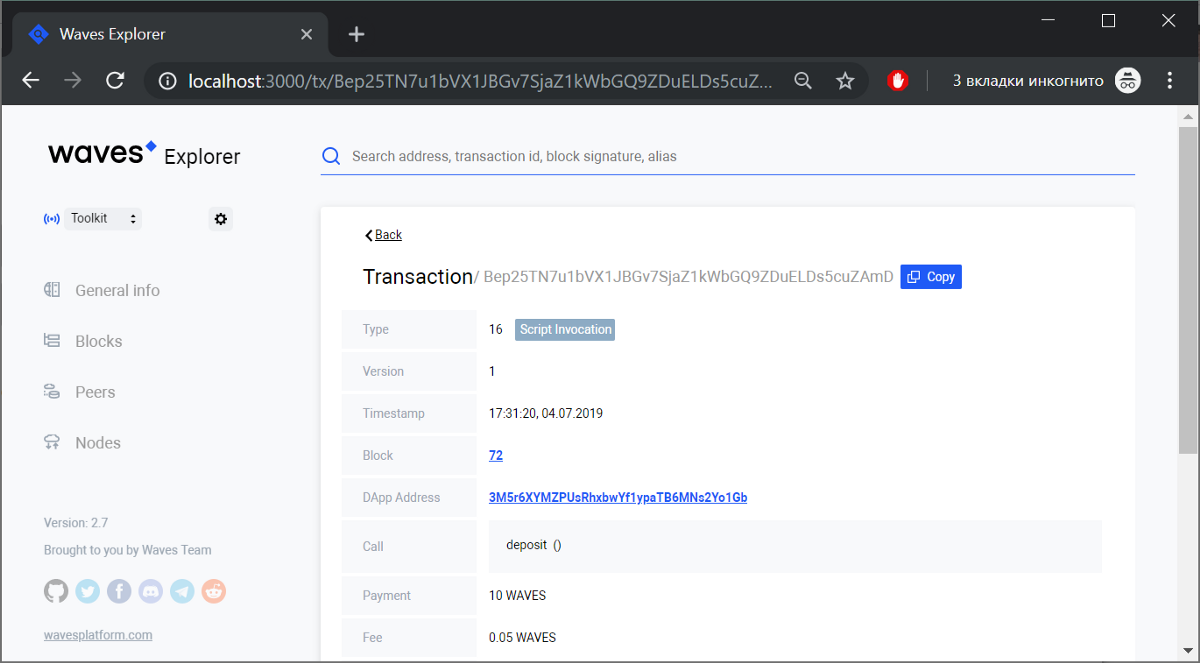
Task: Open the General info section
Action: [x=117, y=290]
